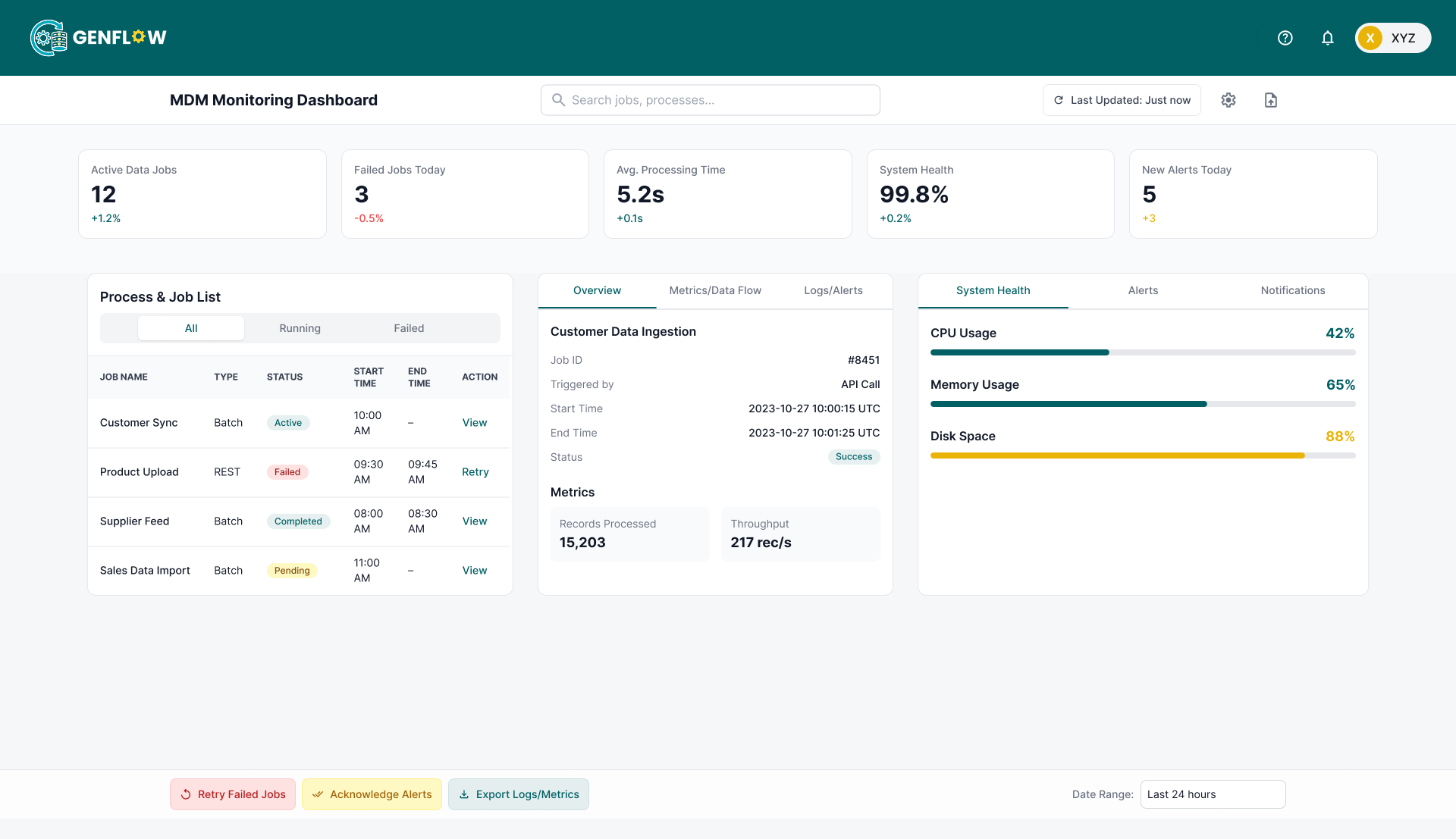Click the Success status badge
The height and width of the screenshot is (839, 1456).
point(854,457)
